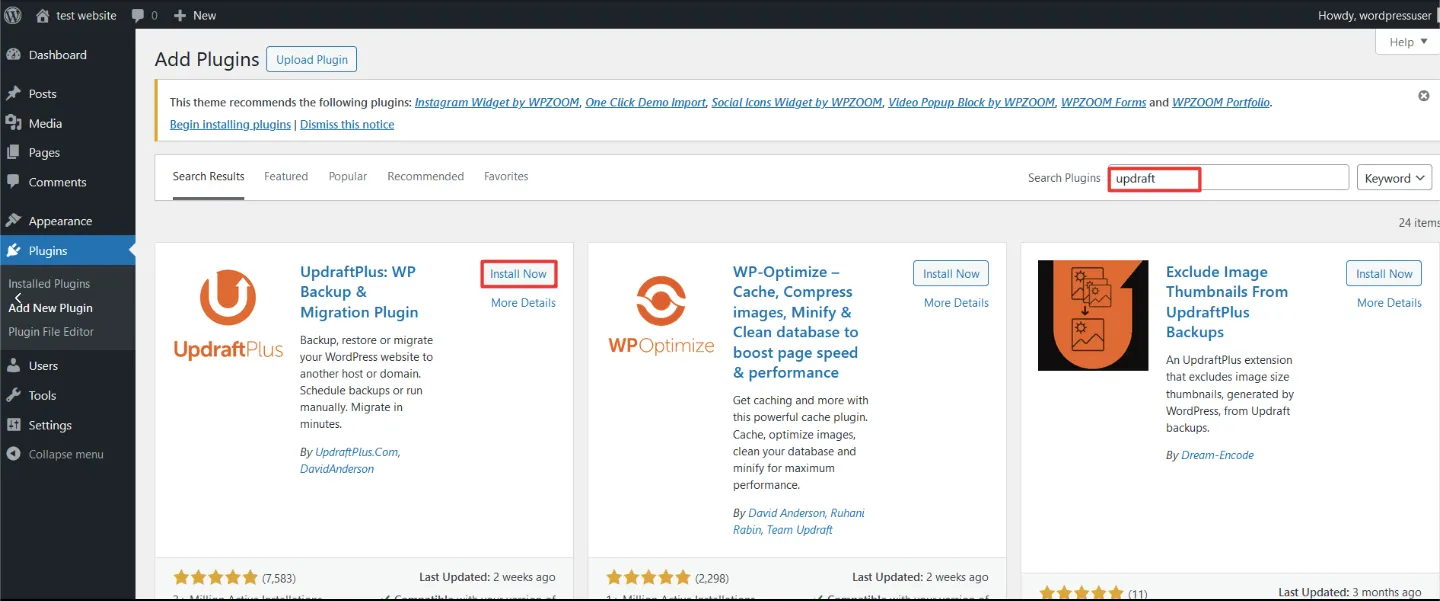Click the WP Optimize plugin logo
Image resolution: width=1440 pixels, height=601 pixels.
pos(661,314)
